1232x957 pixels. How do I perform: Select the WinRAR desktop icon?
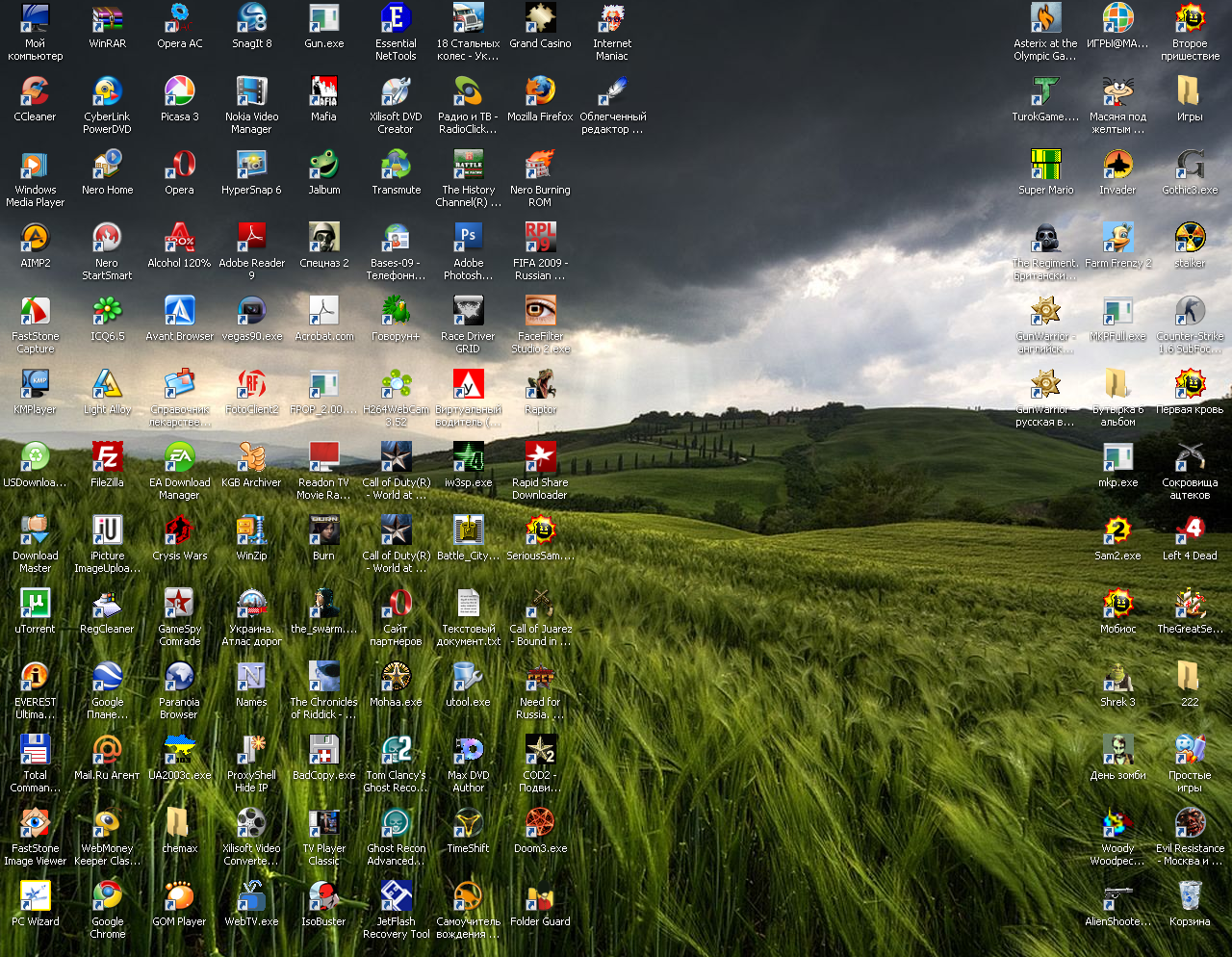(x=107, y=19)
